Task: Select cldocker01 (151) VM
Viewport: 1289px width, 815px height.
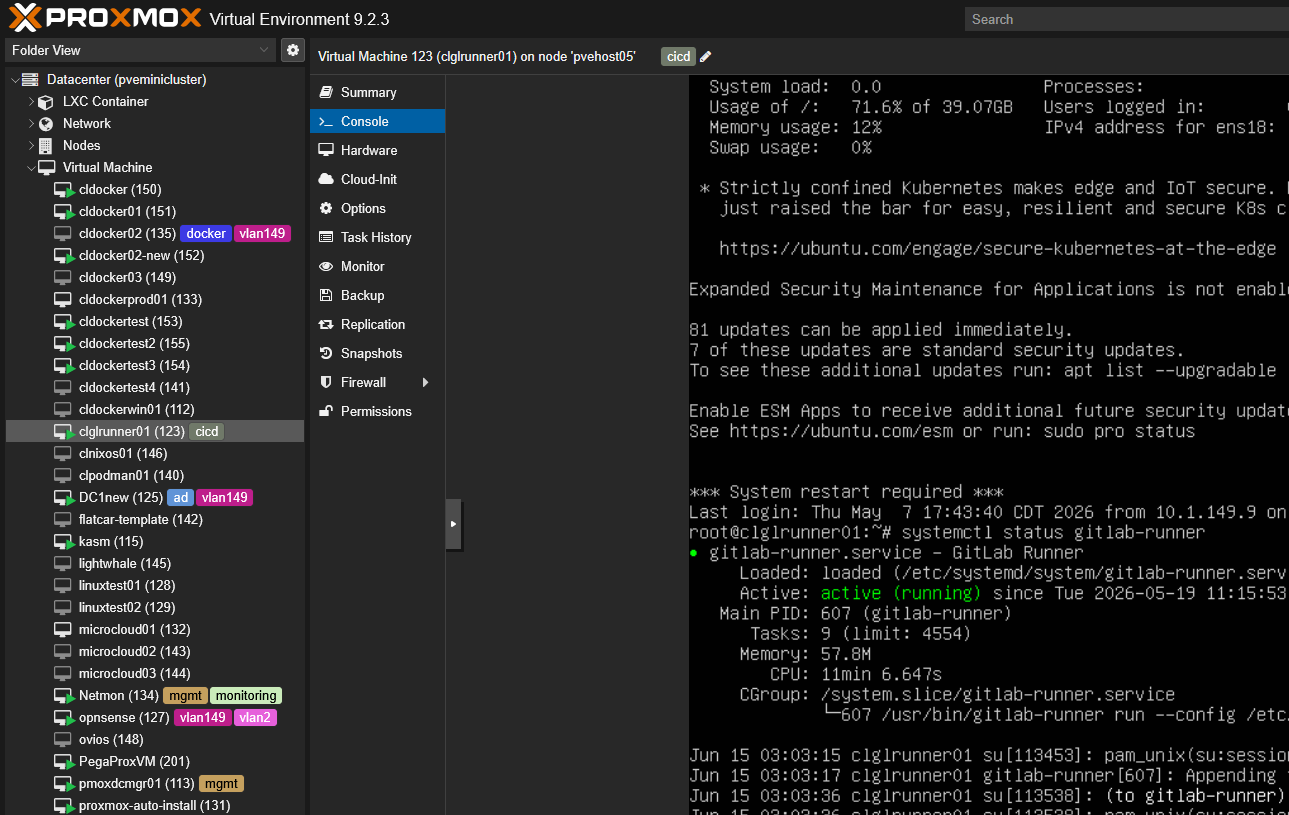Action: pyautogui.click(x=155, y=211)
